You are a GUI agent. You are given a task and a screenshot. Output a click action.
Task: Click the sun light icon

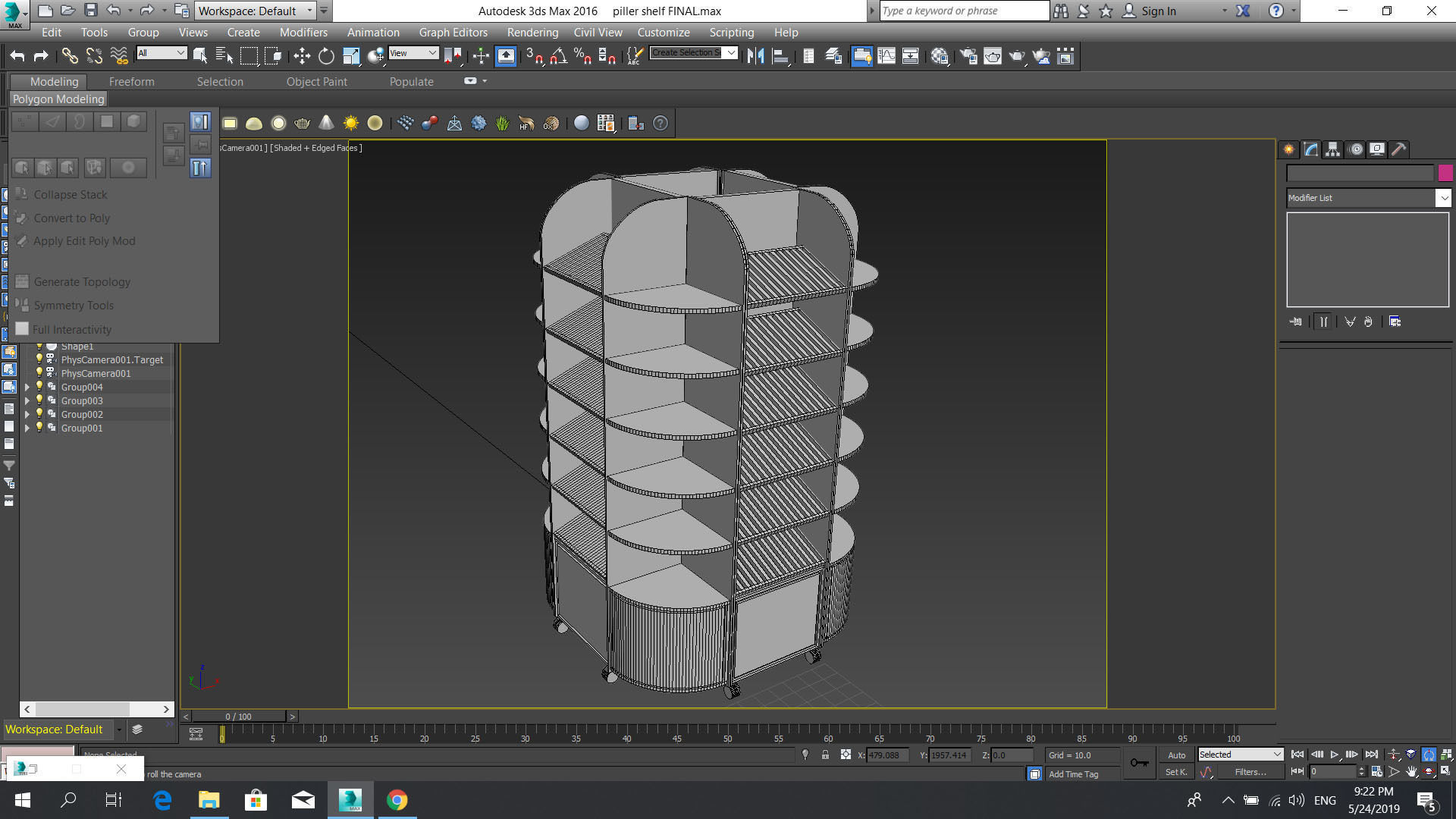pos(350,123)
